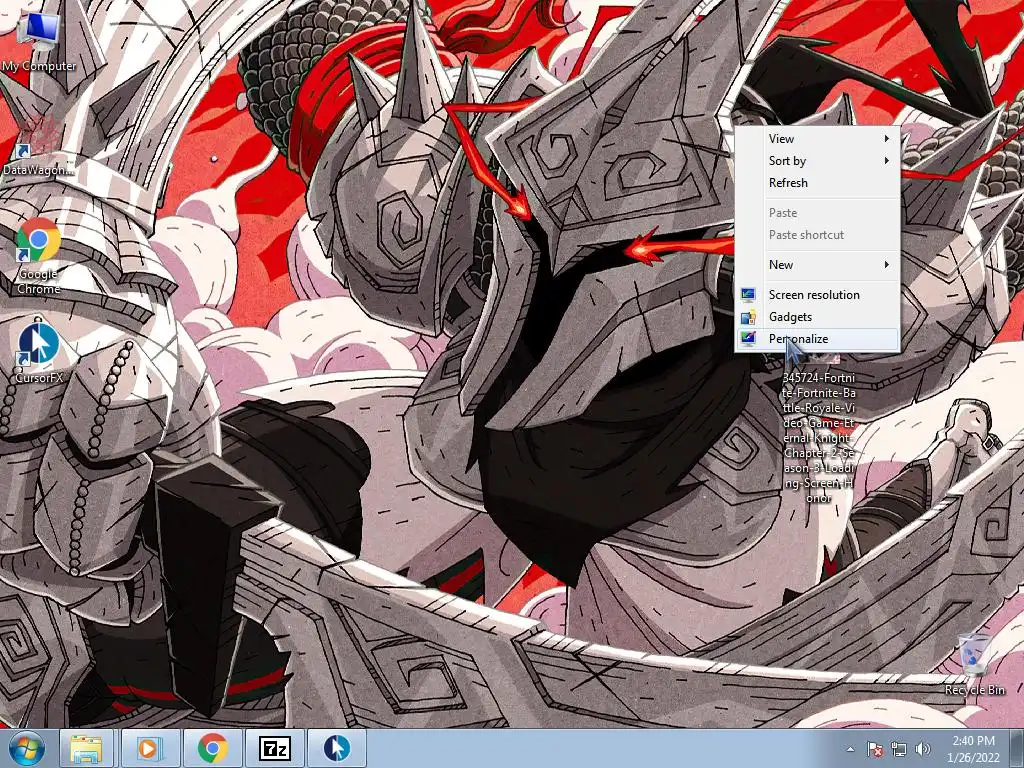The width and height of the screenshot is (1024, 768).
Task: Select the Google Chrome desktop shortcut
Action: [39, 256]
